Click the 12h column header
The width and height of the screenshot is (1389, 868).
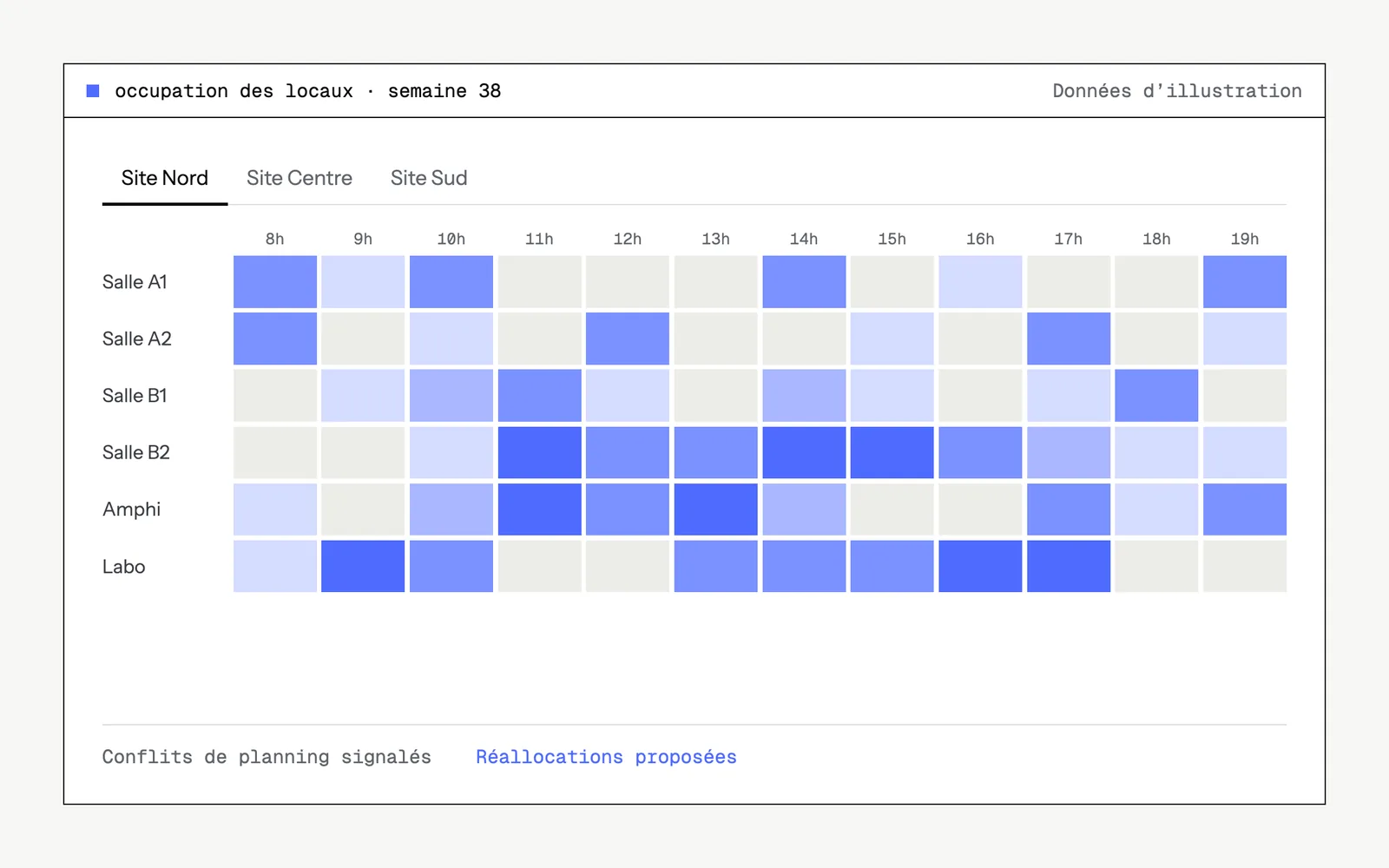[x=628, y=239]
